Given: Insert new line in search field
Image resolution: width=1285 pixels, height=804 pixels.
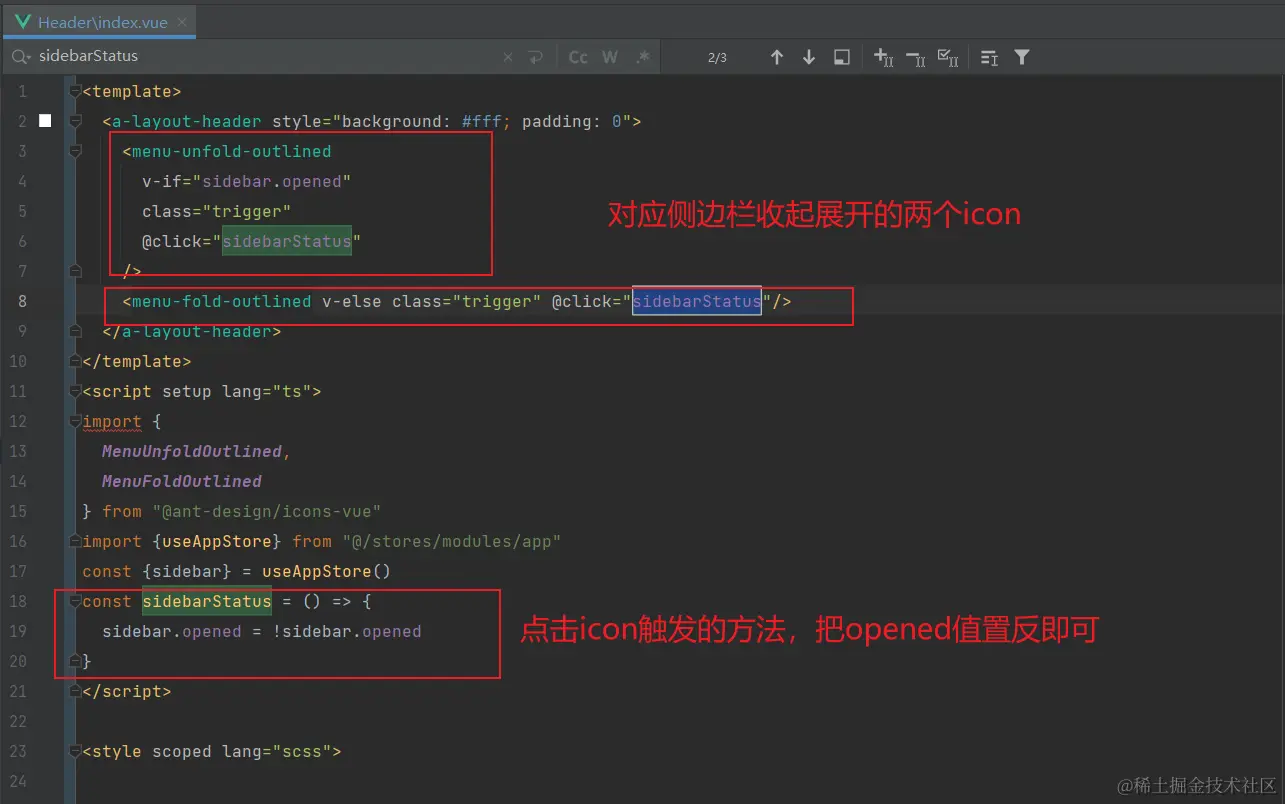Looking at the screenshot, I should tap(536, 57).
